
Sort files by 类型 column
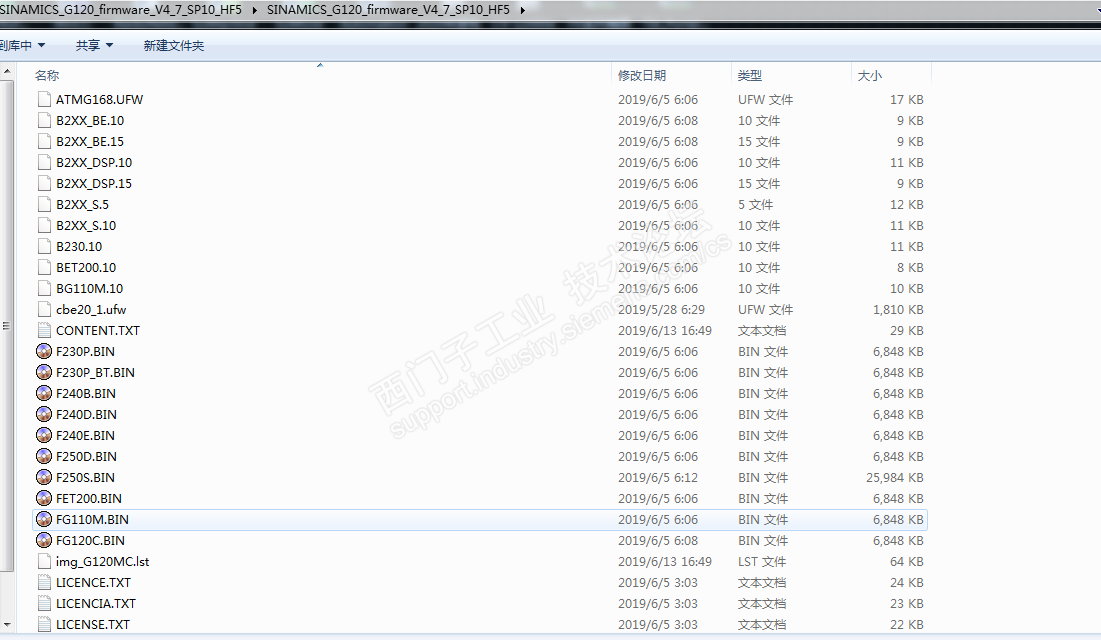750,75
